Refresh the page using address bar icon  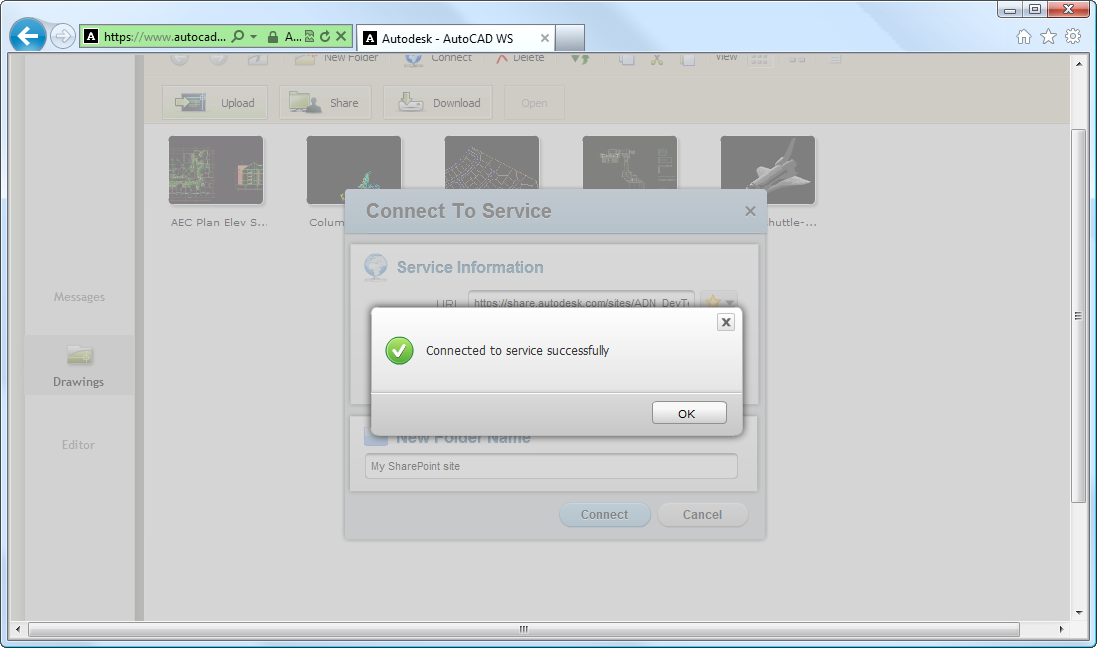(325, 37)
